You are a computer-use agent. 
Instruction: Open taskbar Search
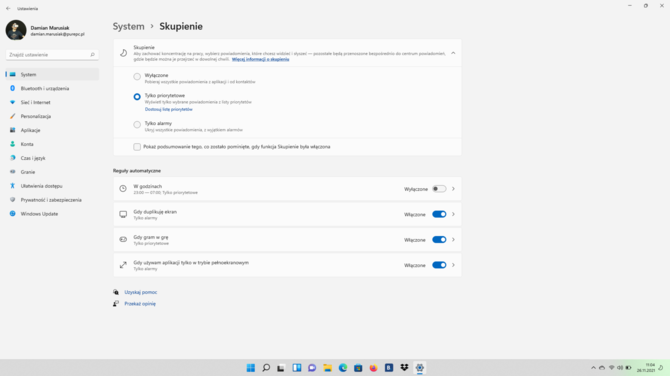coord(266,368)
